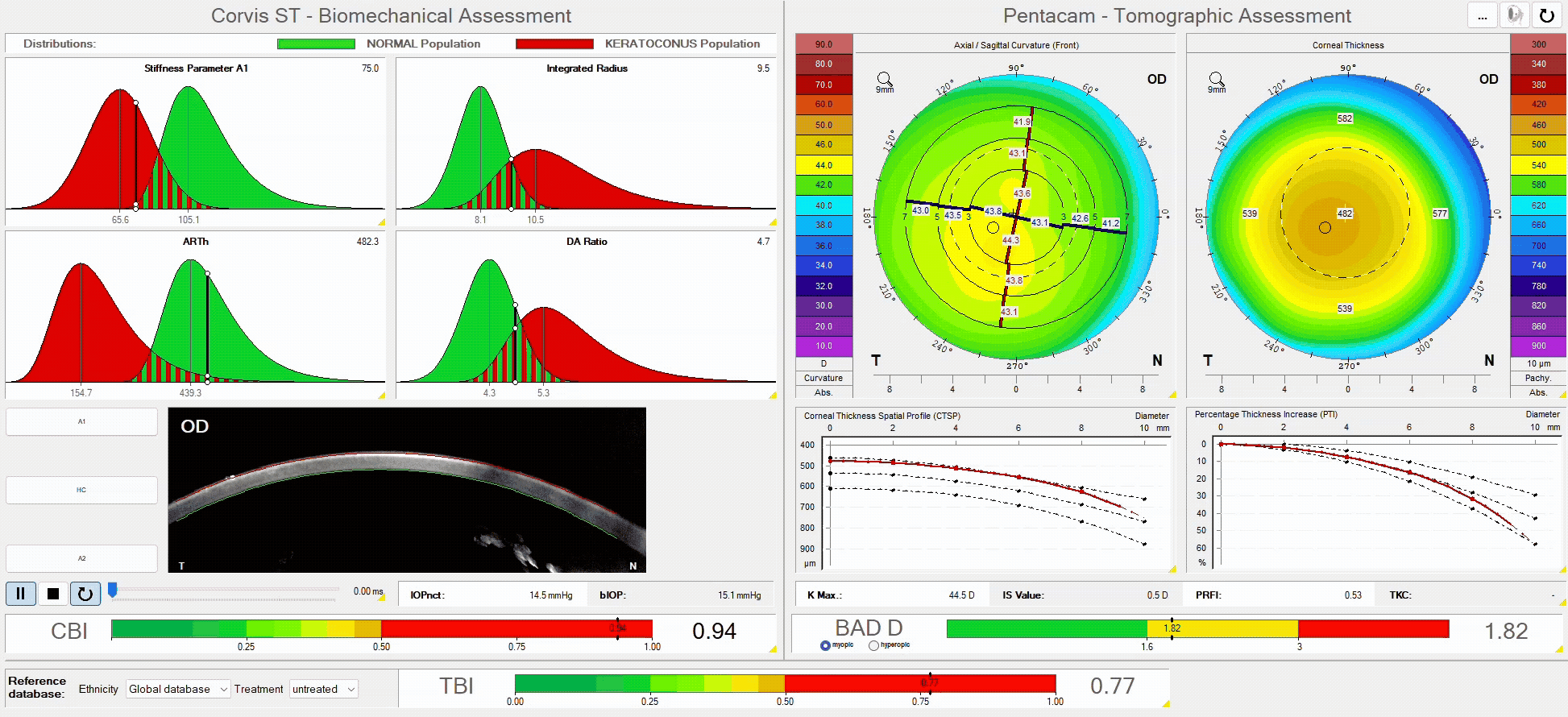Expand the ARTh chart corner triangle
The height and width of the screenshot is (717, 1568).
click(381, 395)
